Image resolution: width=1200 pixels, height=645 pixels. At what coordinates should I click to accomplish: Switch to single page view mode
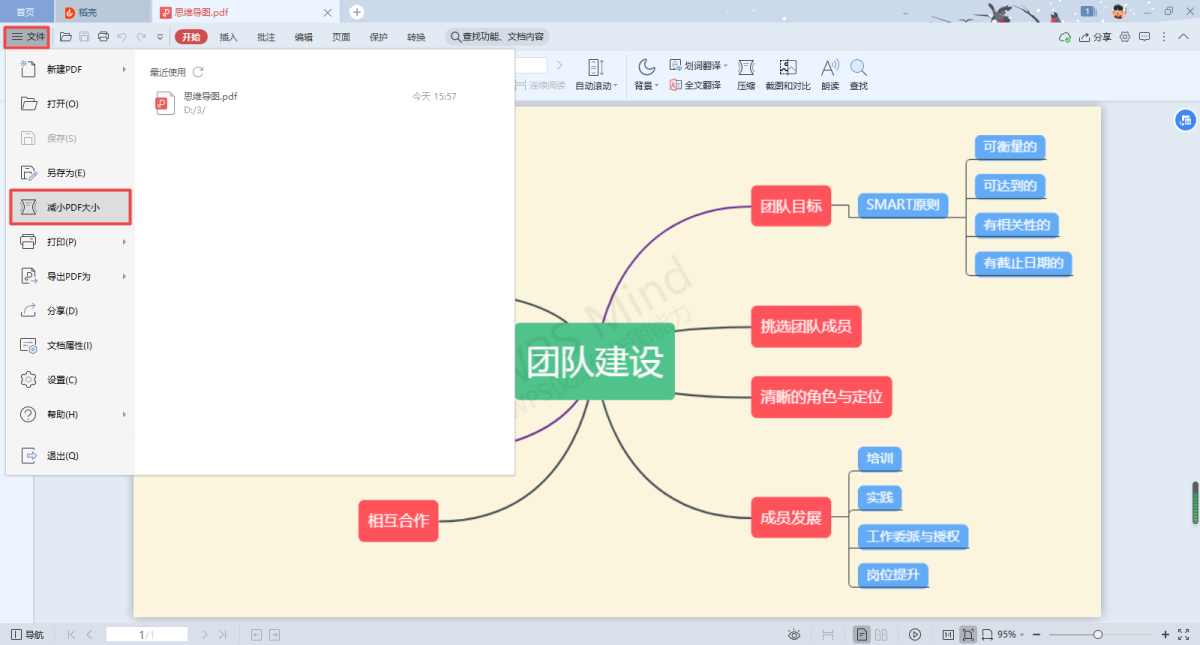[x=861, y=634]
